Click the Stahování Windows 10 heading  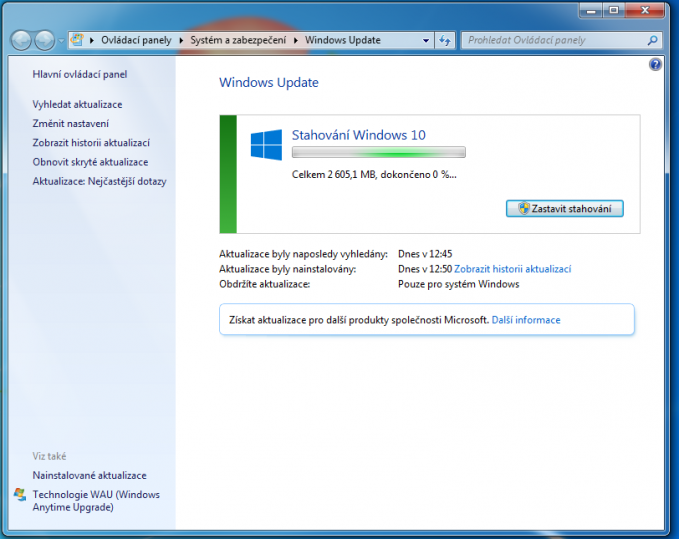pyautogui.click(x=359, y=135)
